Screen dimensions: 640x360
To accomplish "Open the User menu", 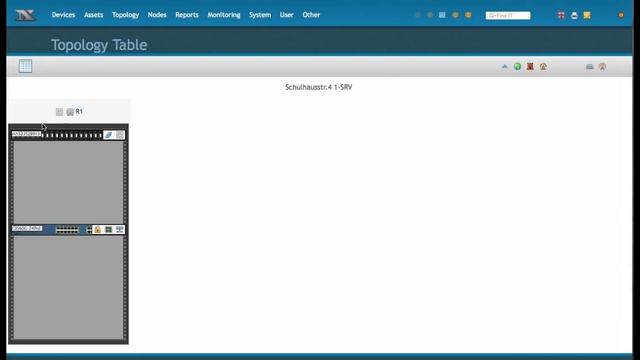I will coord(287,15).
